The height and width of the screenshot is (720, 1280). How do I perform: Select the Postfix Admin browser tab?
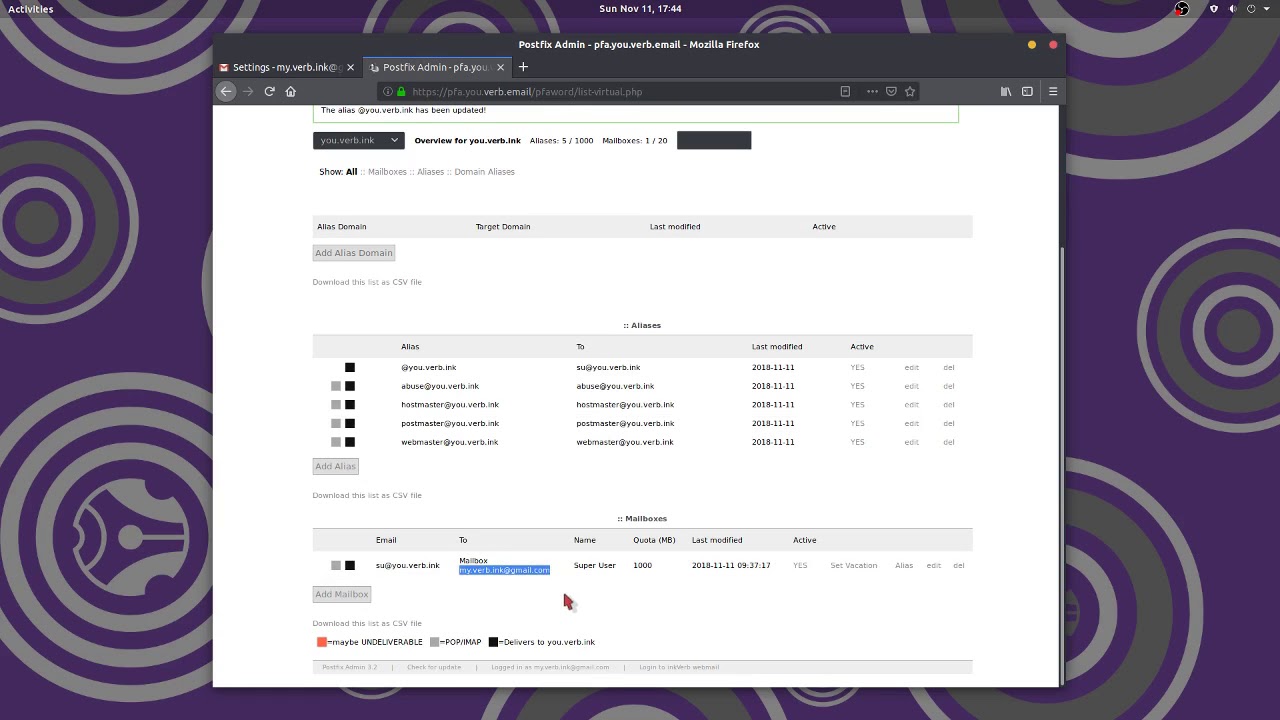coord(435,67)
